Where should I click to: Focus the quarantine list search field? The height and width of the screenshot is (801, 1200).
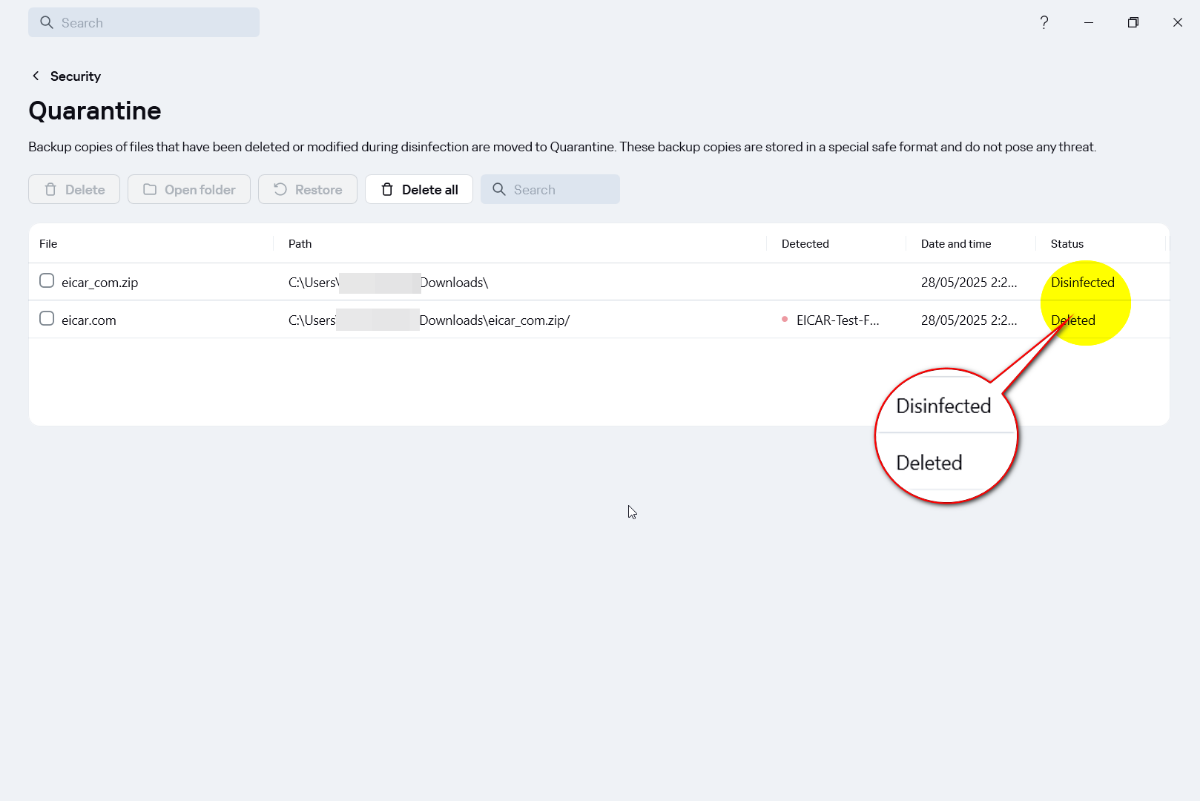click(x=562, y=190)
